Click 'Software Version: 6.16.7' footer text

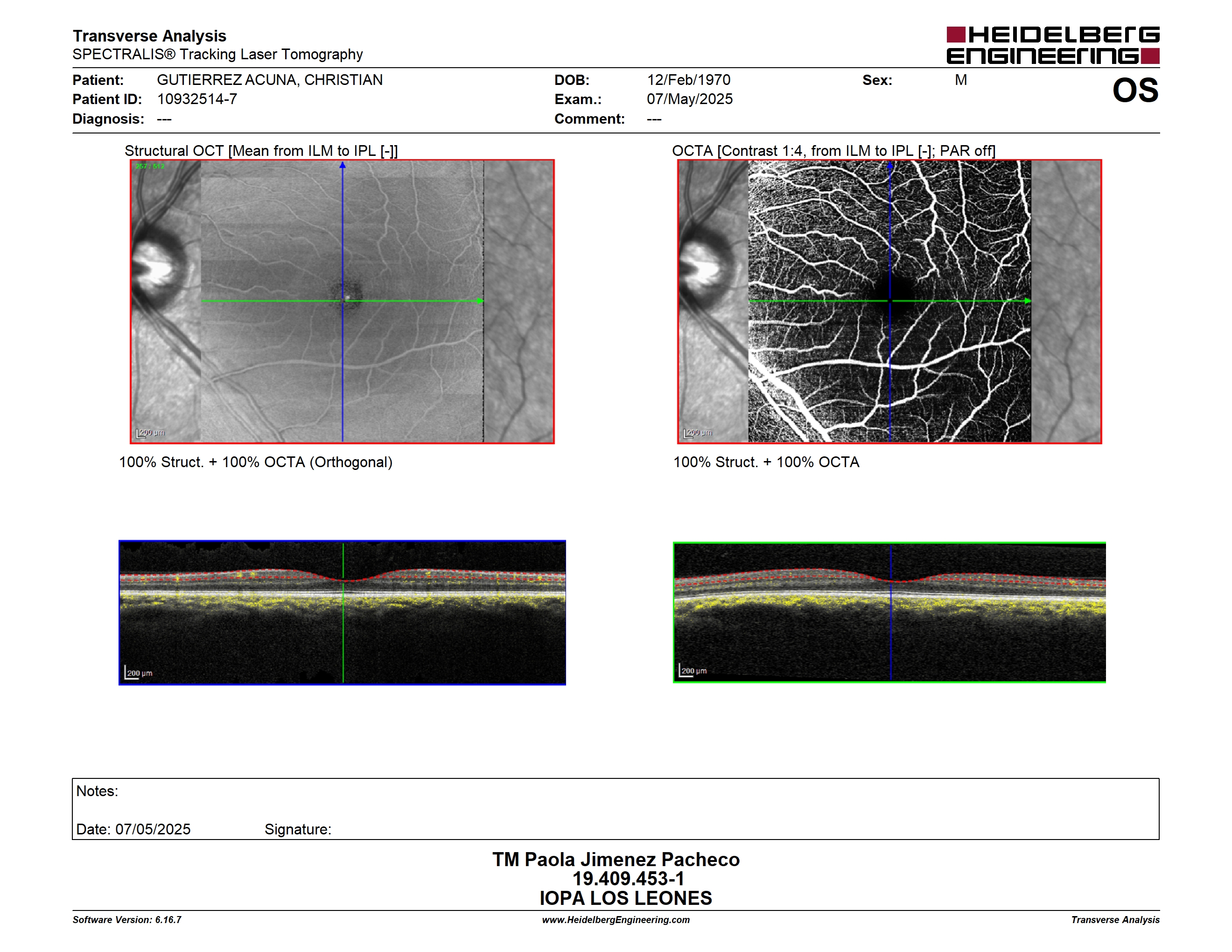point(127,920)
